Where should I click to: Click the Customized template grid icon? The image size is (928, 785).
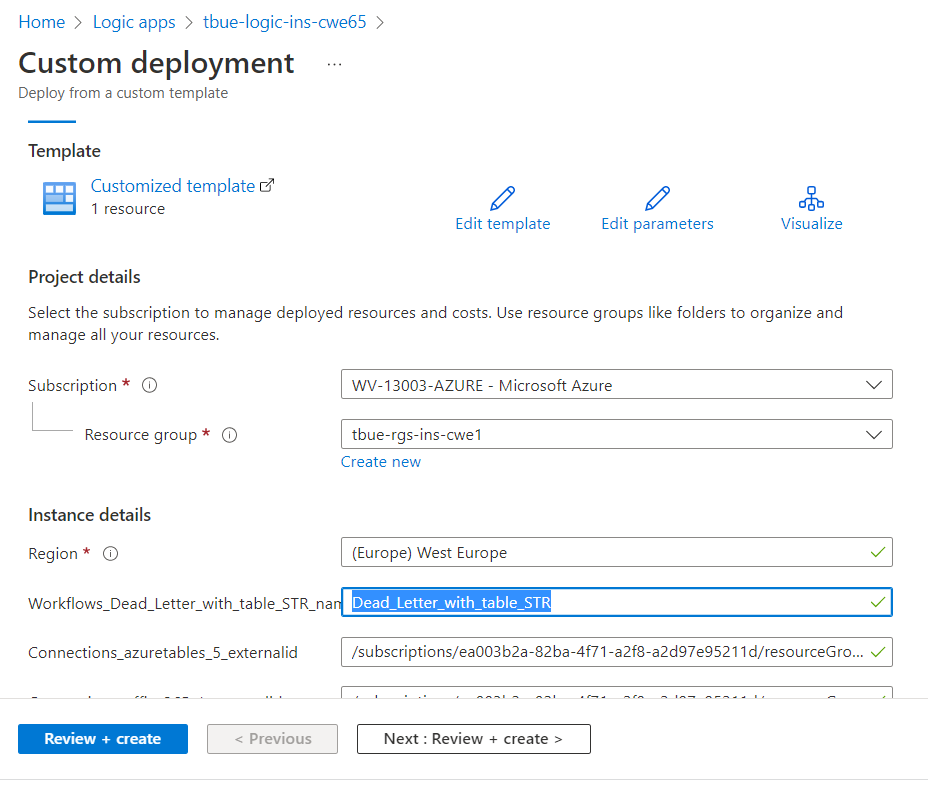[59, 198]
